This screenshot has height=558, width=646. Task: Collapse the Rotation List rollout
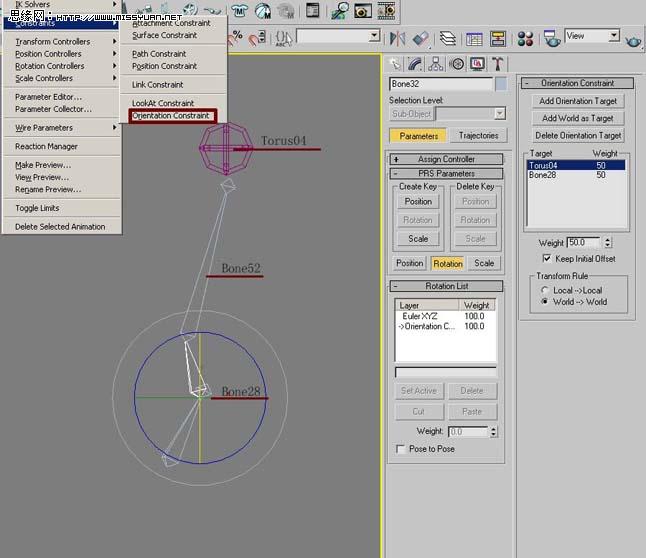coord(446,286)
